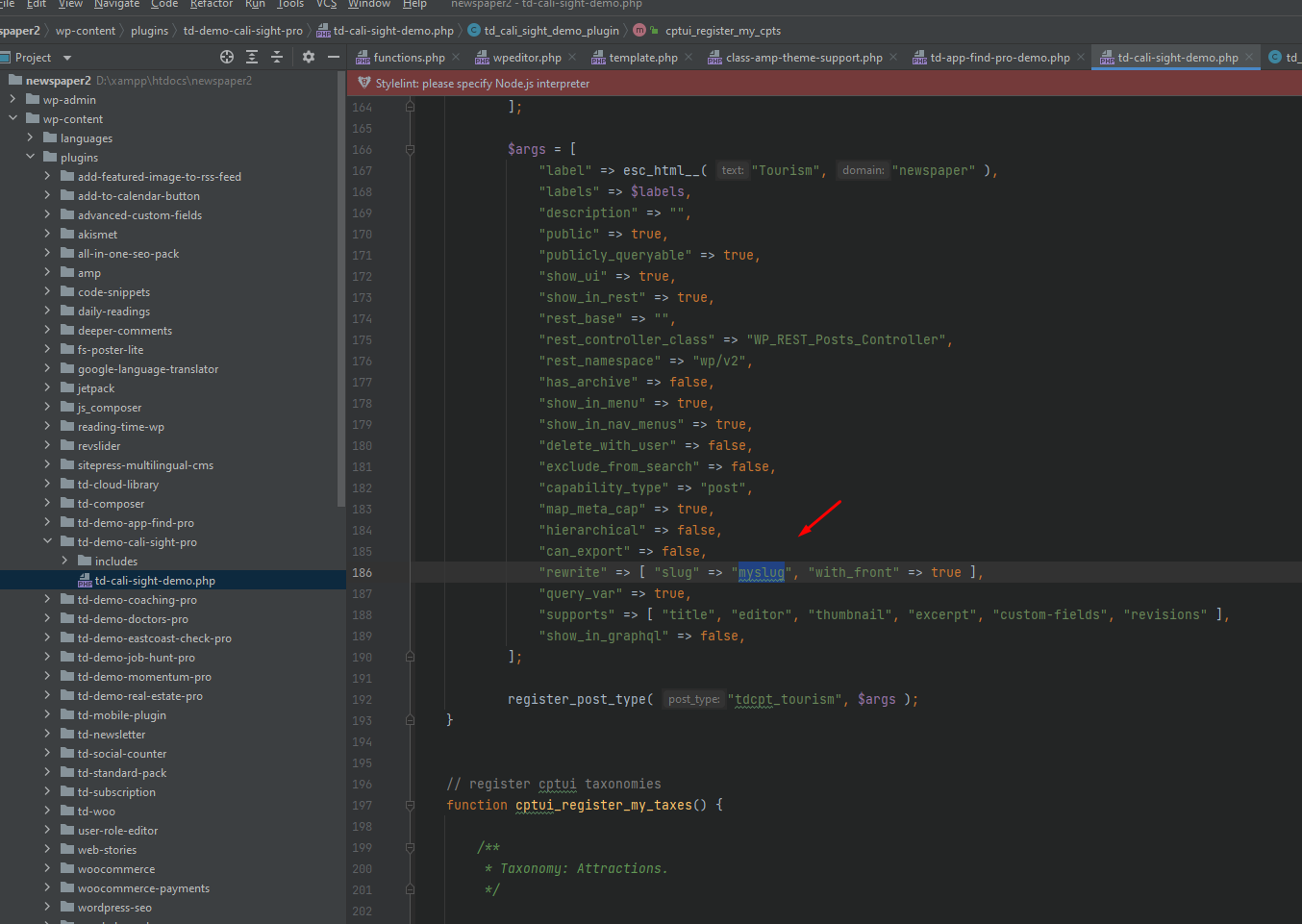The height and width of the screenshot is (924, 1302).
Task: Select the js_composer folder
Action: pyautogui.click(x=110, y=407)
